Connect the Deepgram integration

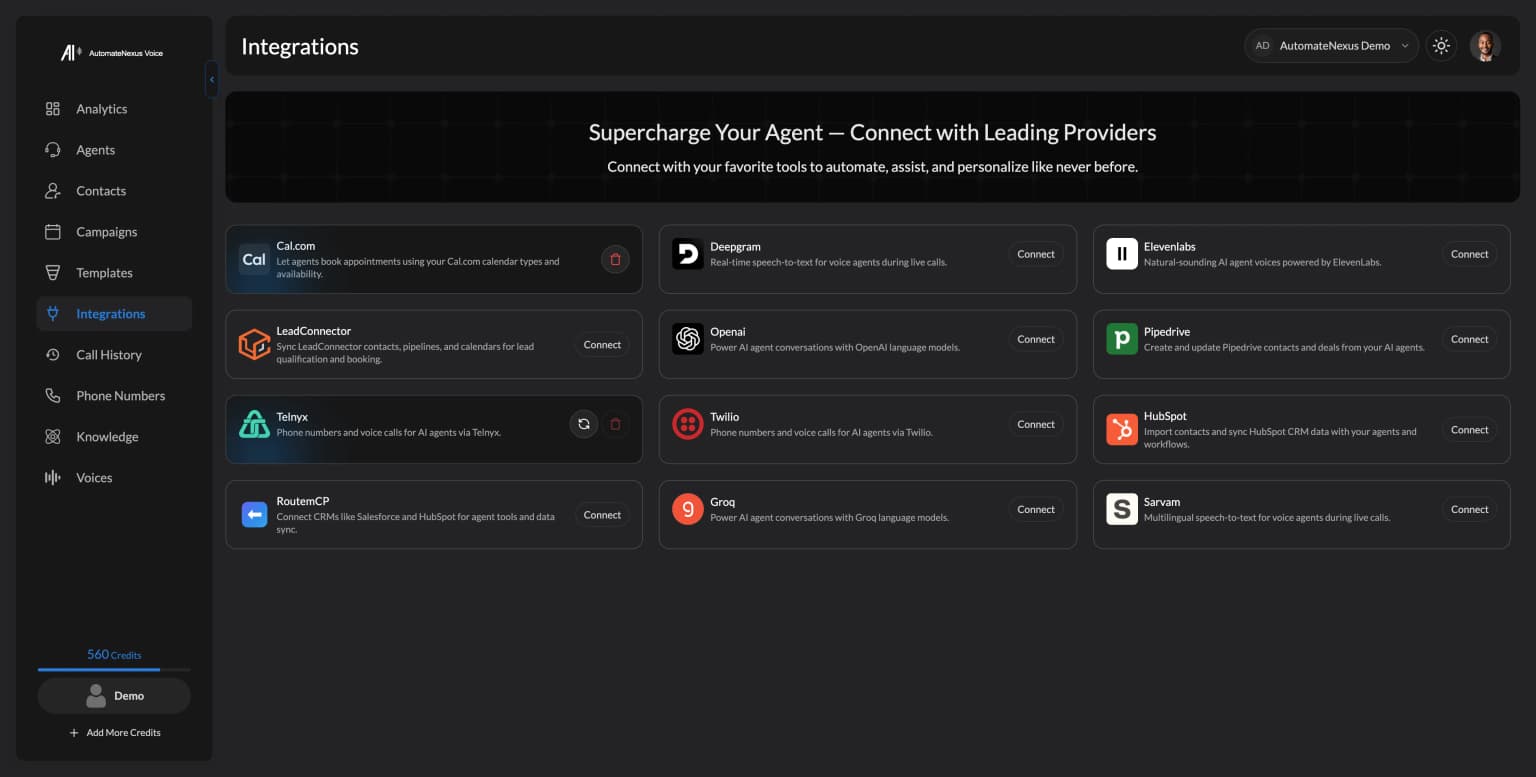1036,254
